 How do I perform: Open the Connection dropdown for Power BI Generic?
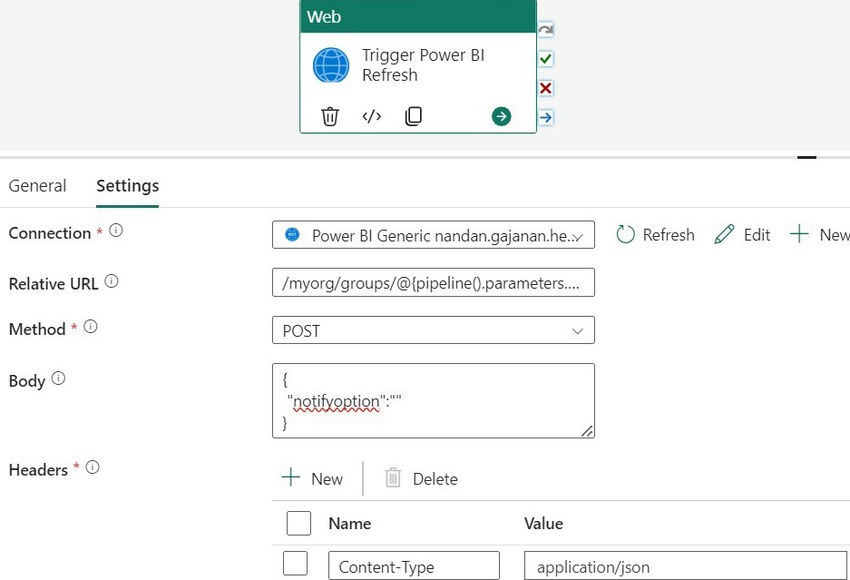433,234
